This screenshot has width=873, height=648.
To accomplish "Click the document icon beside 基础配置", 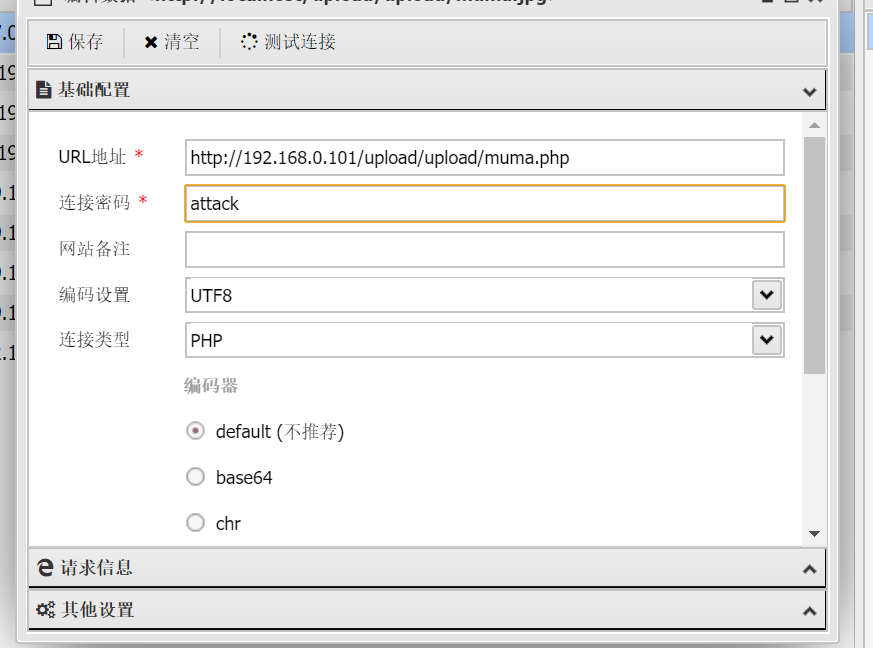I will [43, 90].
